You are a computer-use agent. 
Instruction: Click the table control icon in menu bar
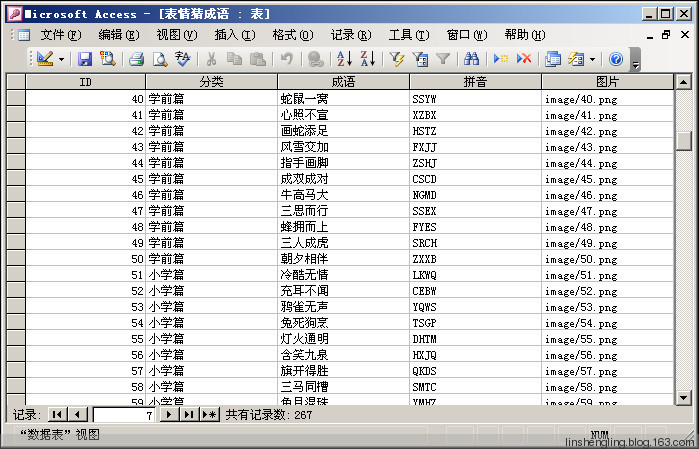click(x=24, y=35)
